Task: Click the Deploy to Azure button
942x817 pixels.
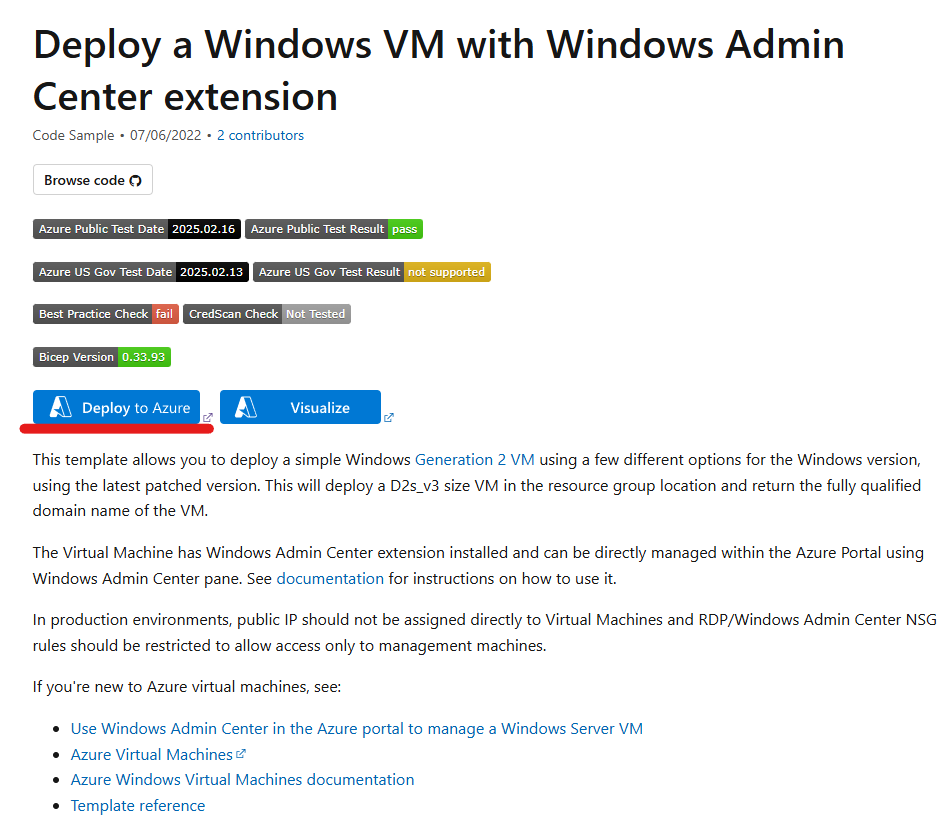Action: pyautogui.click(x=117, y=407)
